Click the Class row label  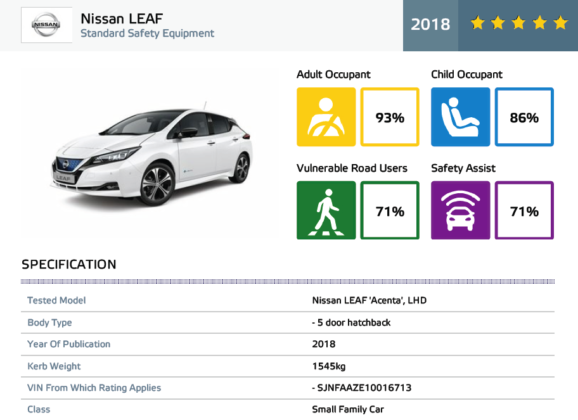(x=39, y=409)
